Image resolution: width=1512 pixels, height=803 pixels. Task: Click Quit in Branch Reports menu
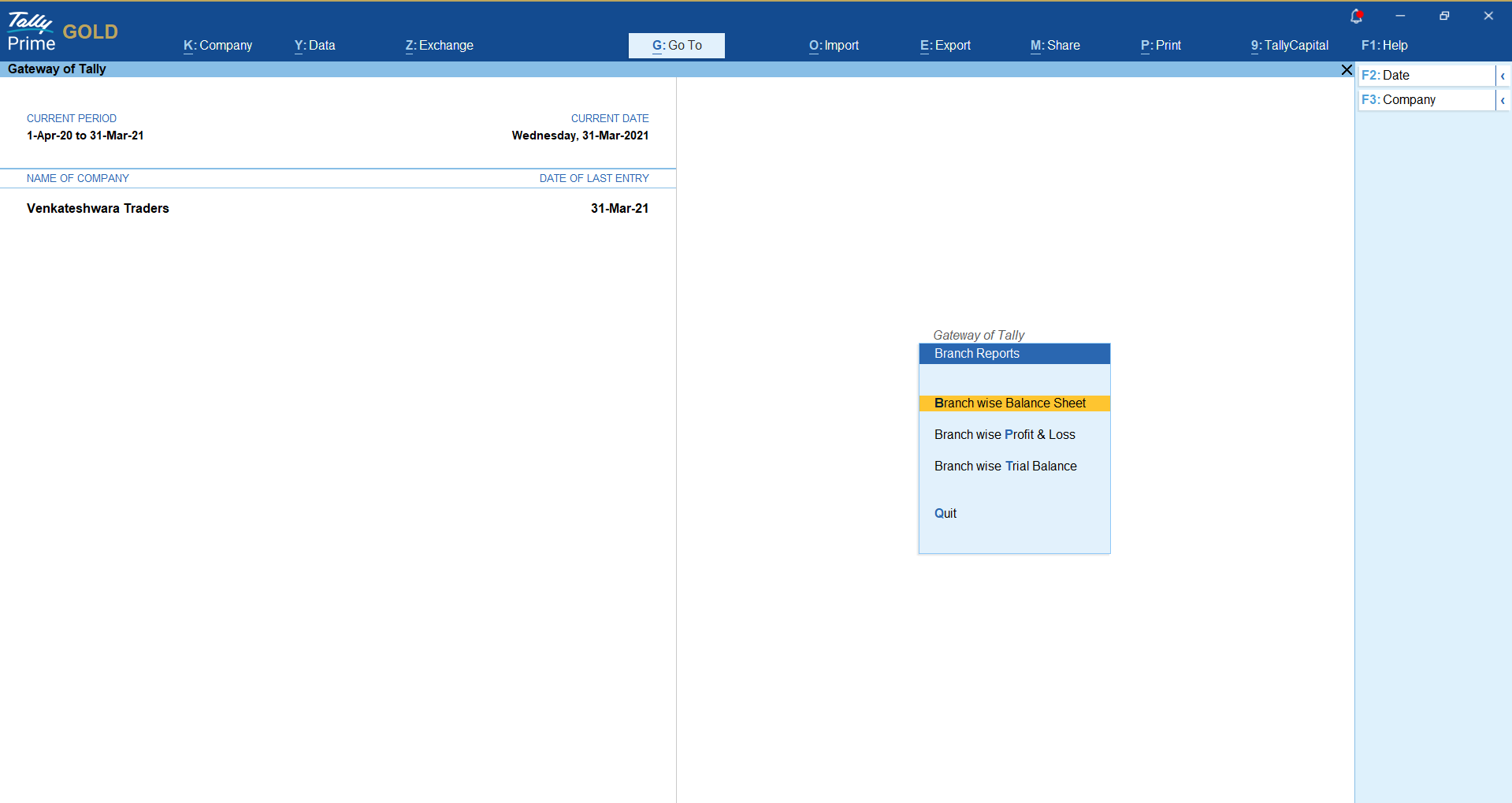click(945, 514)
